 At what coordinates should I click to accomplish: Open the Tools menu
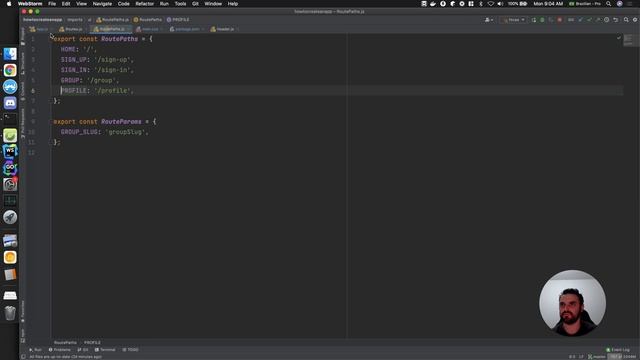tap(180, 4)
